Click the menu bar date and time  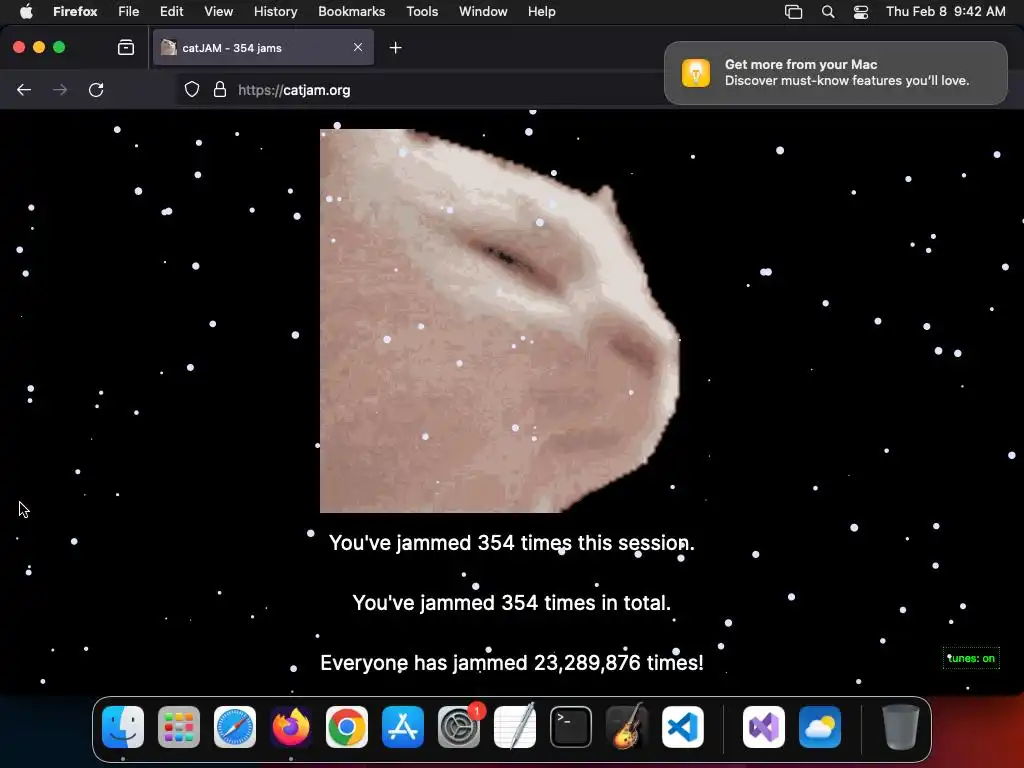point(946,11)
